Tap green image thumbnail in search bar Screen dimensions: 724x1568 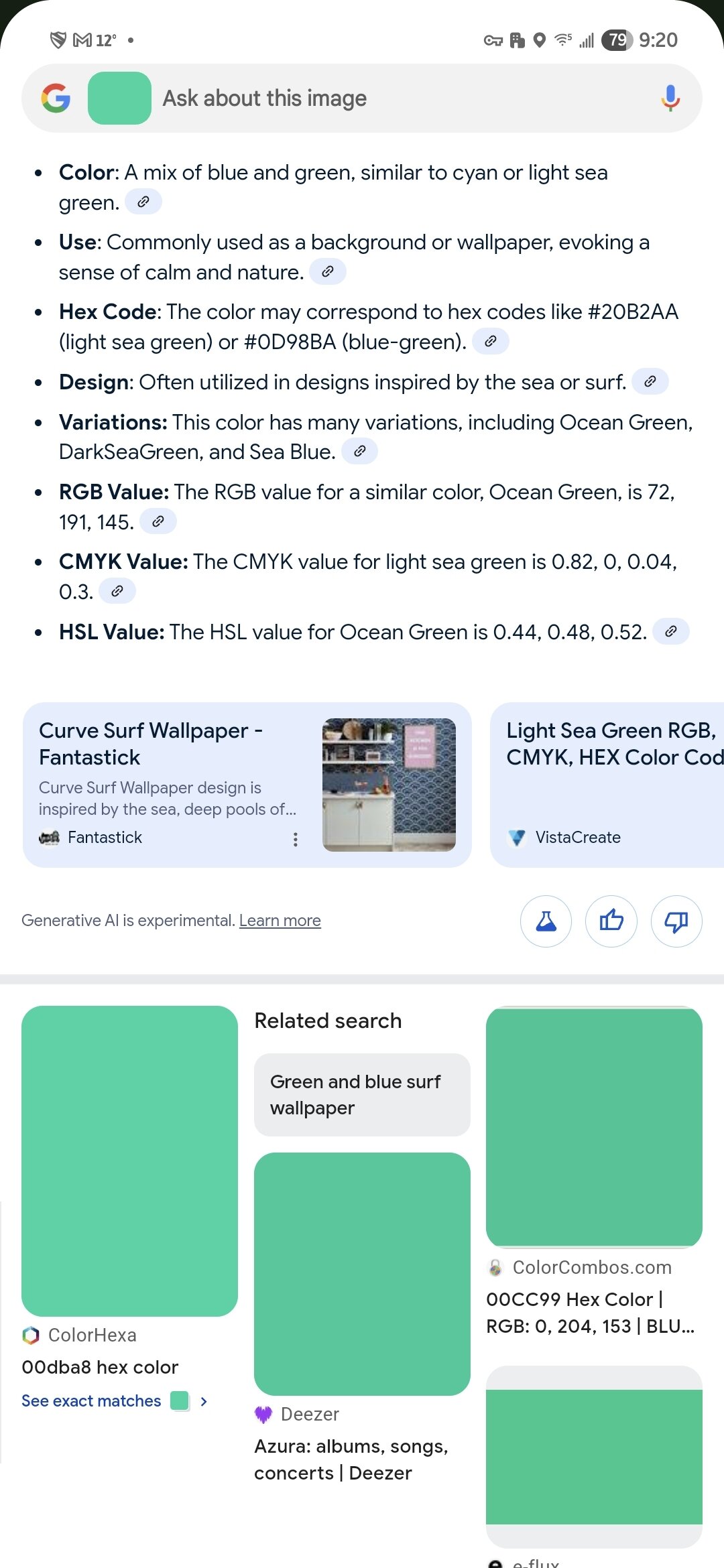pos(119,99)
